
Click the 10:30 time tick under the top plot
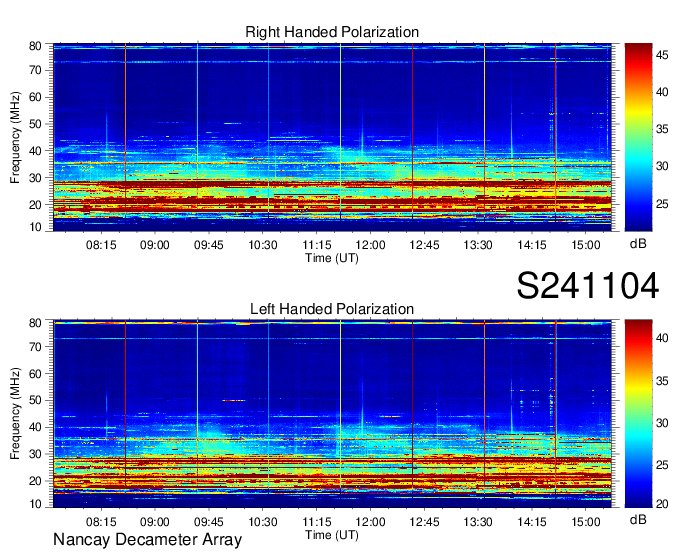click(x=263, y=245)
